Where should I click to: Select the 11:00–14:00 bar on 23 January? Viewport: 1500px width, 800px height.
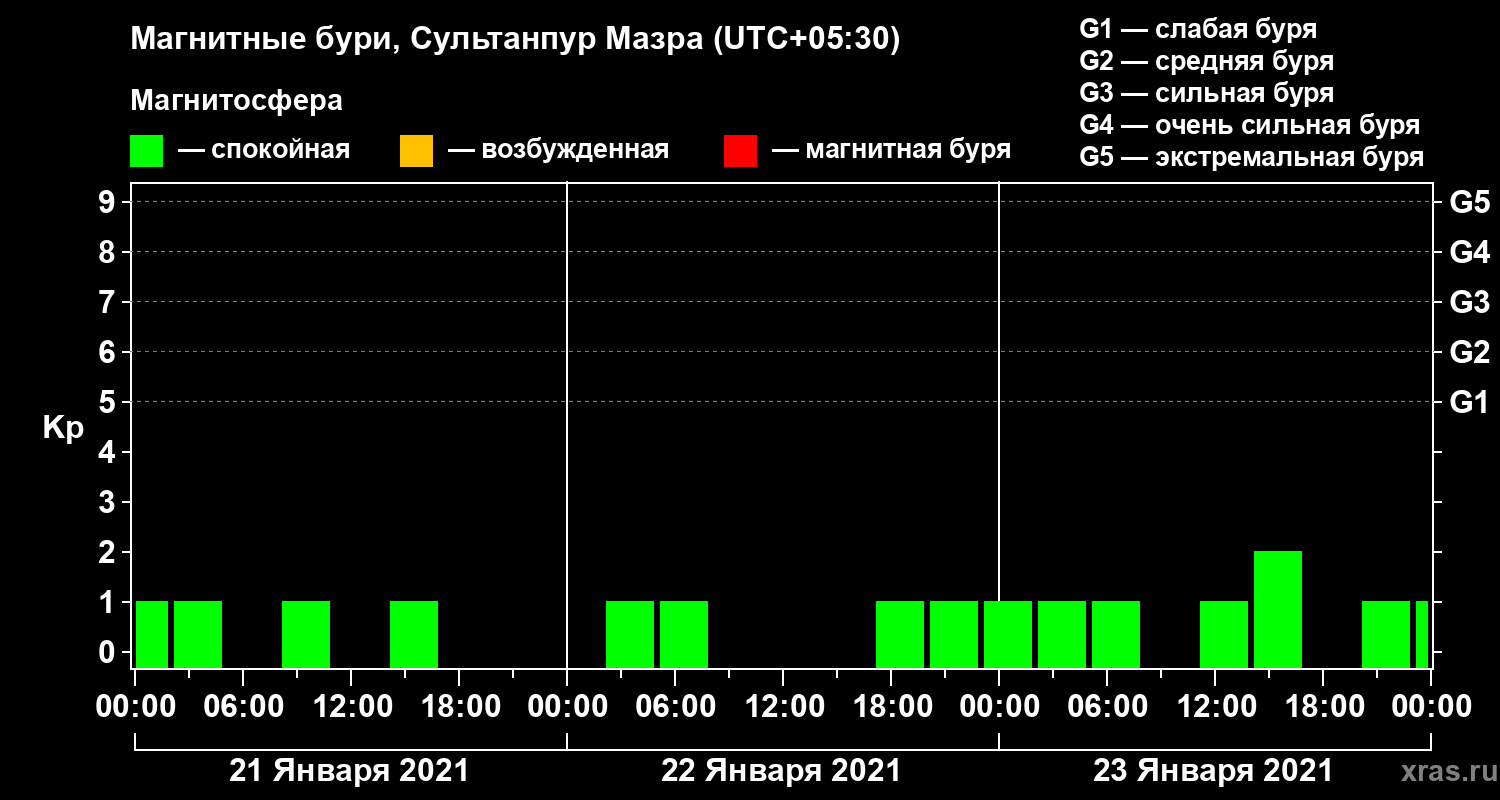coord(1224,634)
